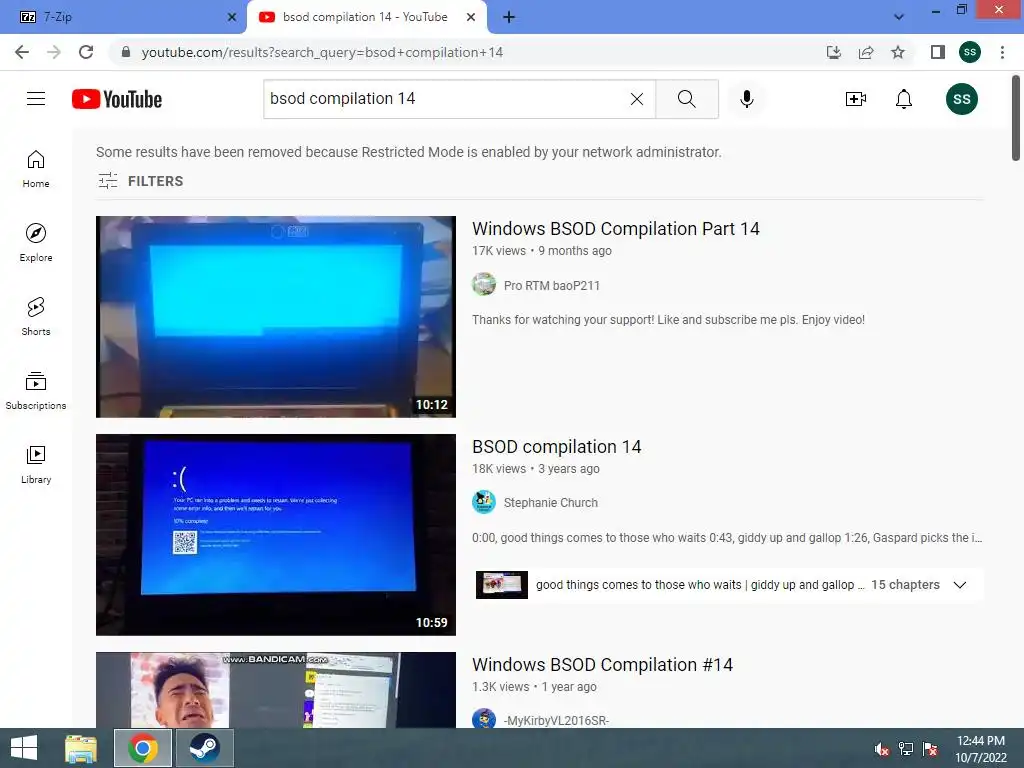Screen dimensions: 1024x768
Task: Click the address bar URL
Action: pos(322,52)
